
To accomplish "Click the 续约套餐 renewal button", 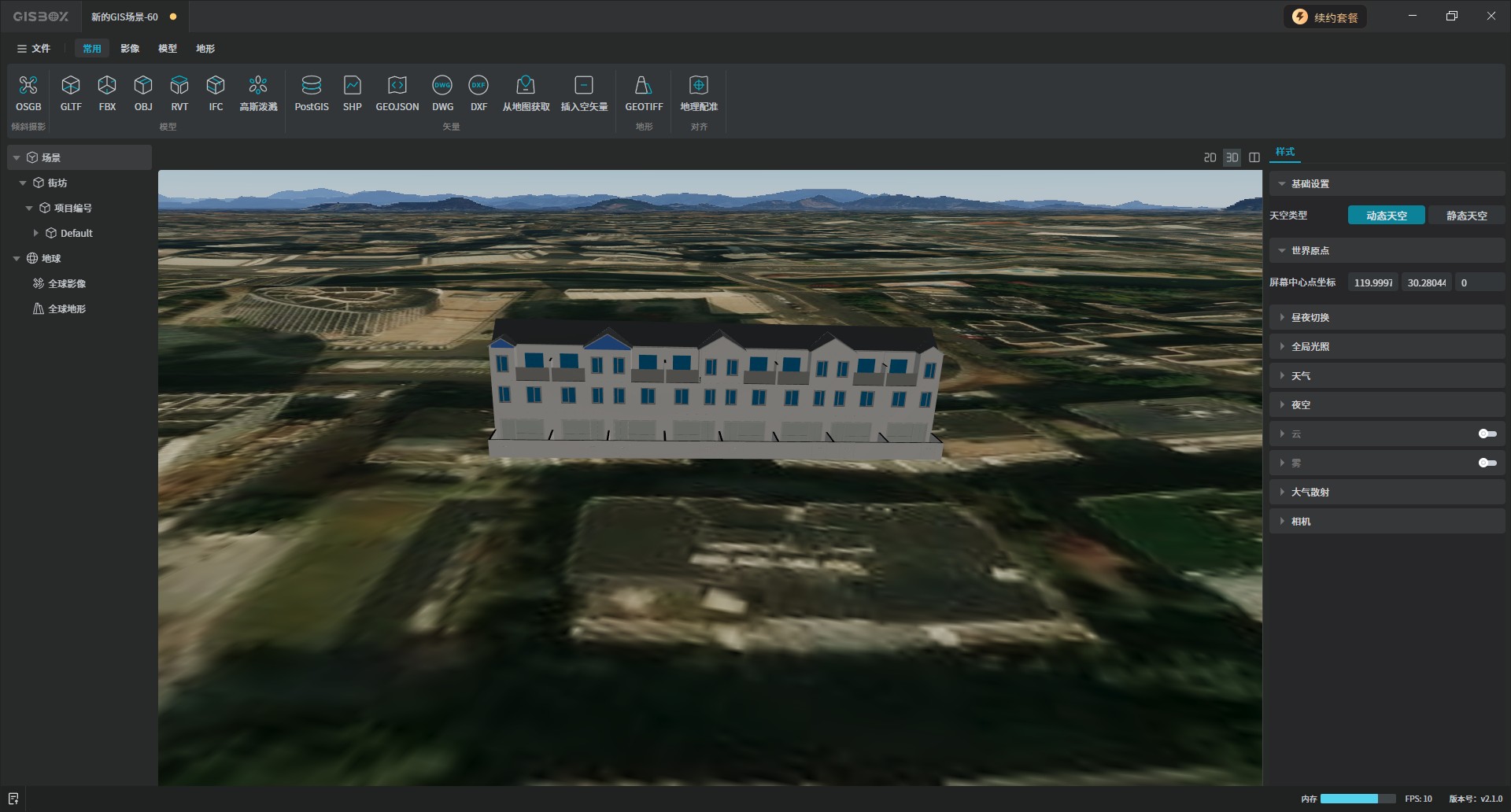I will (x=1326, y=17).
